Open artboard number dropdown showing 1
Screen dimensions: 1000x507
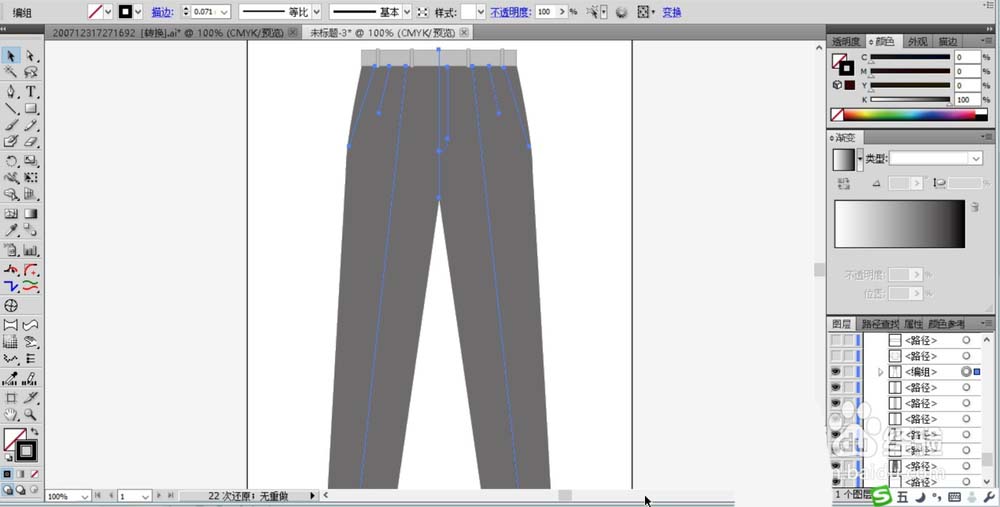pos(145,496)
